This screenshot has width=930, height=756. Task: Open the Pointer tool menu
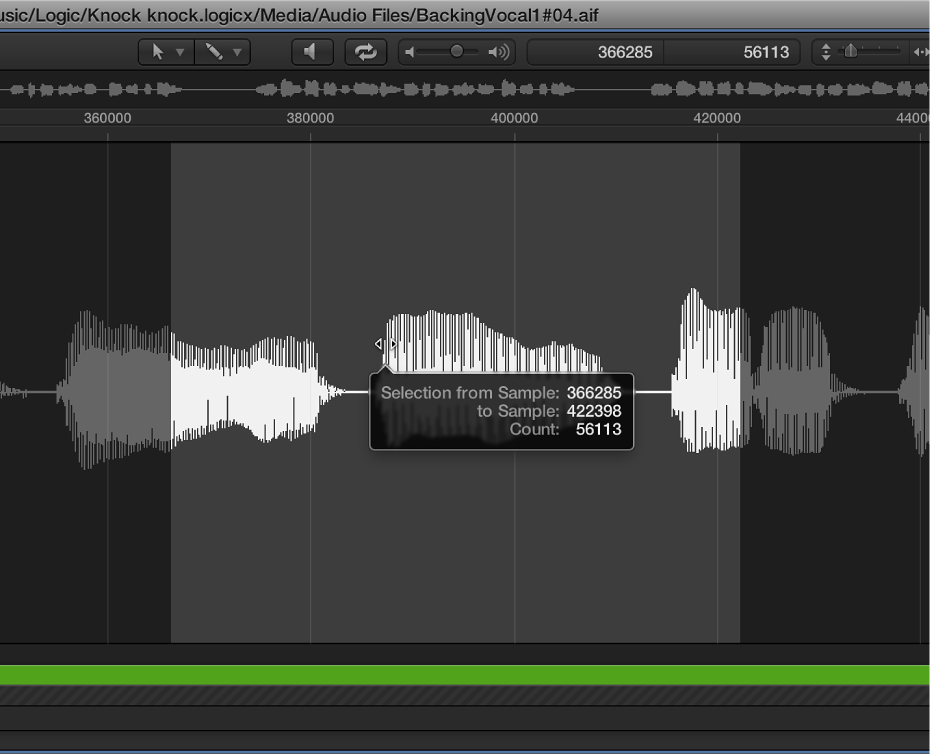click(x=164, y=52)
